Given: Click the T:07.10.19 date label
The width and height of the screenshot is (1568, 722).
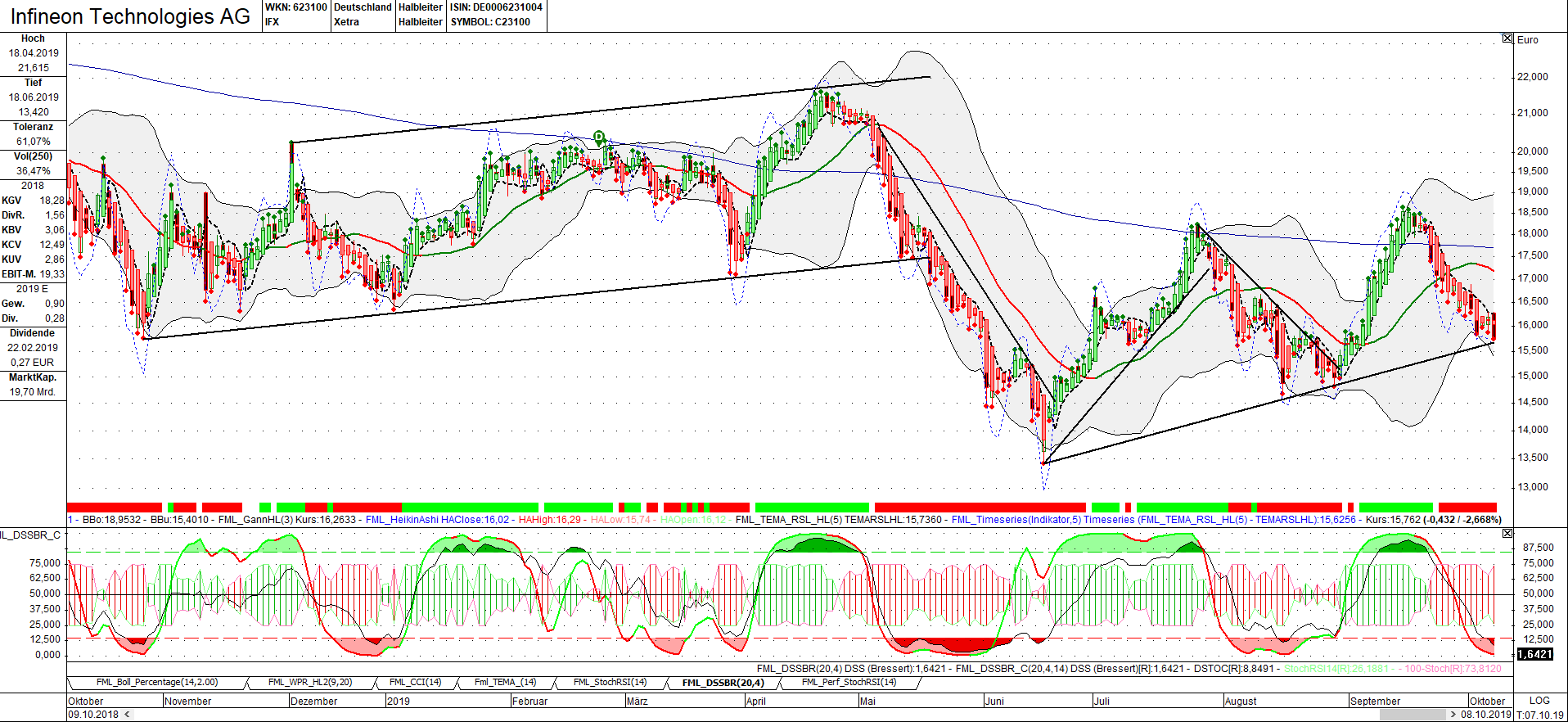Looking at the screenshot, I should [1540, 715].
